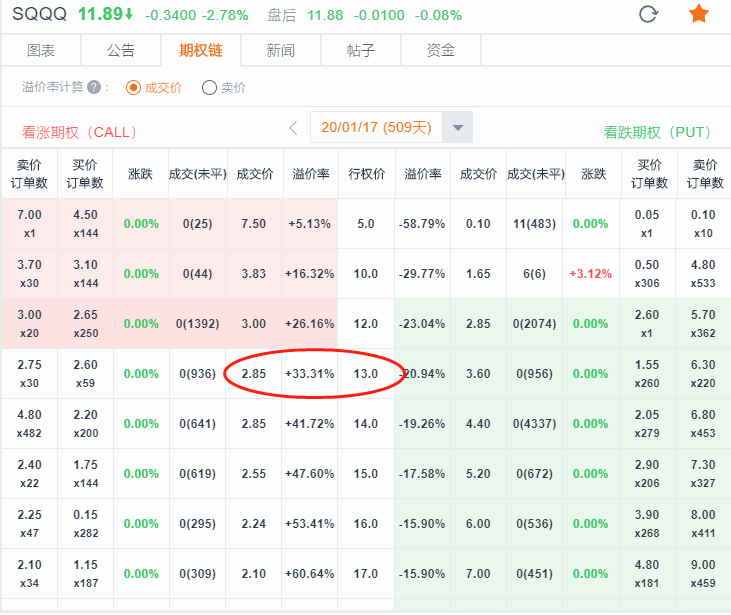This screenshot has height=615, width=731.
Task: Click call last price 7.50
Action: click(x=254, y=224)
